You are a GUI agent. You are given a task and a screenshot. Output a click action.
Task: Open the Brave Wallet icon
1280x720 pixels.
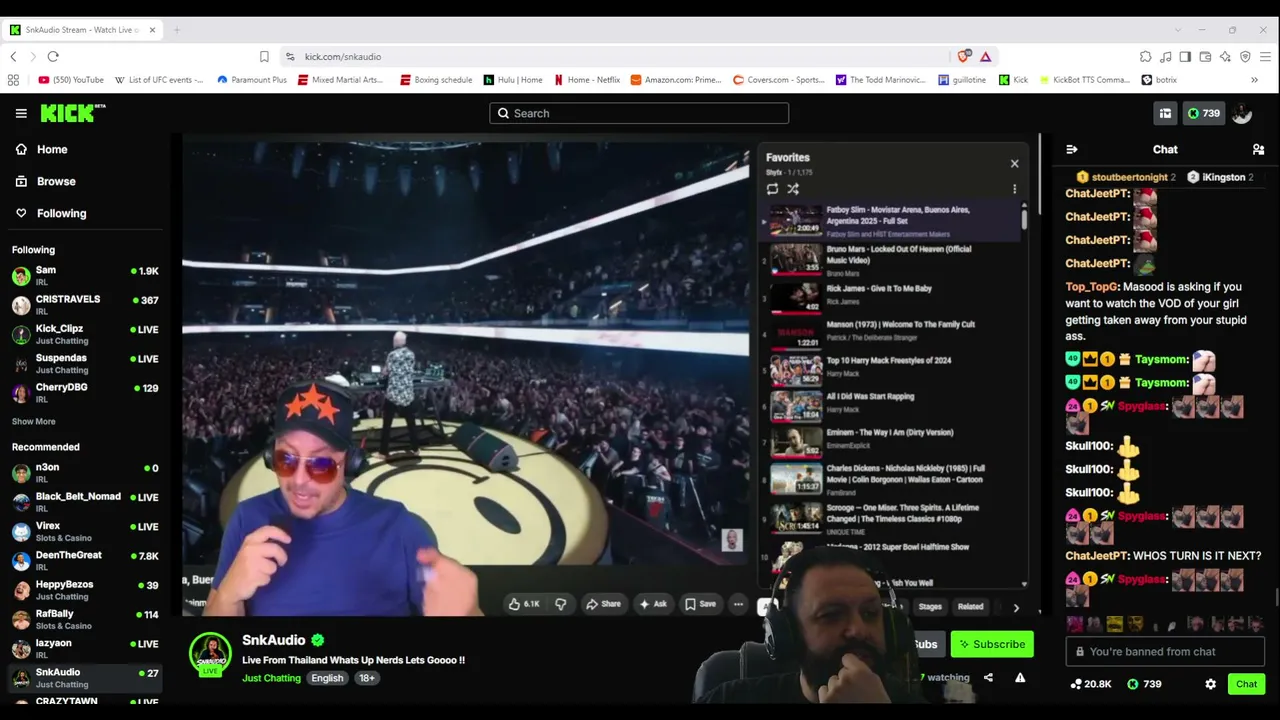coord(1205,57)
